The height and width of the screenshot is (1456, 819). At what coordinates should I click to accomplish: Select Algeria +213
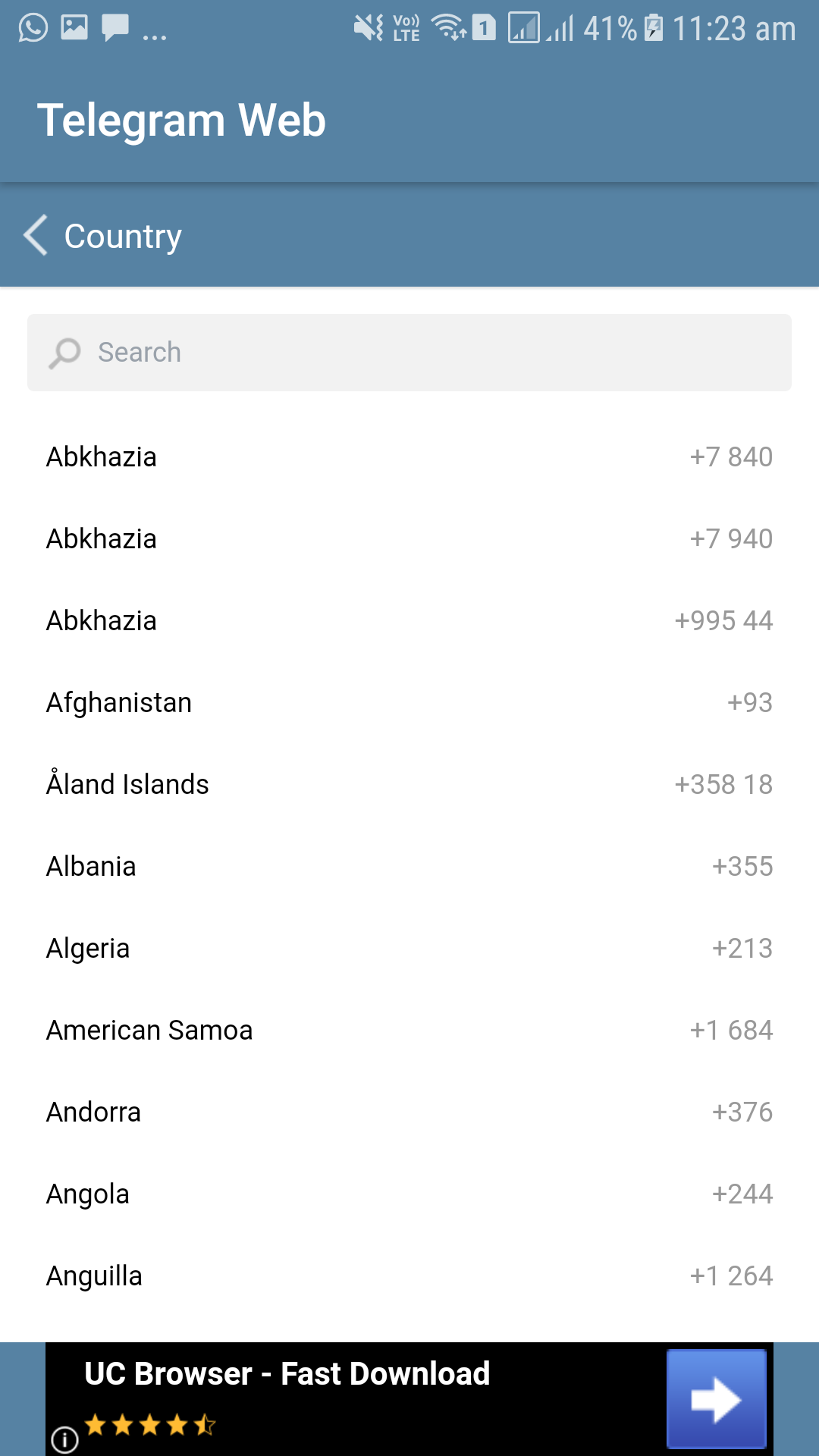click(x=409, y=949)
